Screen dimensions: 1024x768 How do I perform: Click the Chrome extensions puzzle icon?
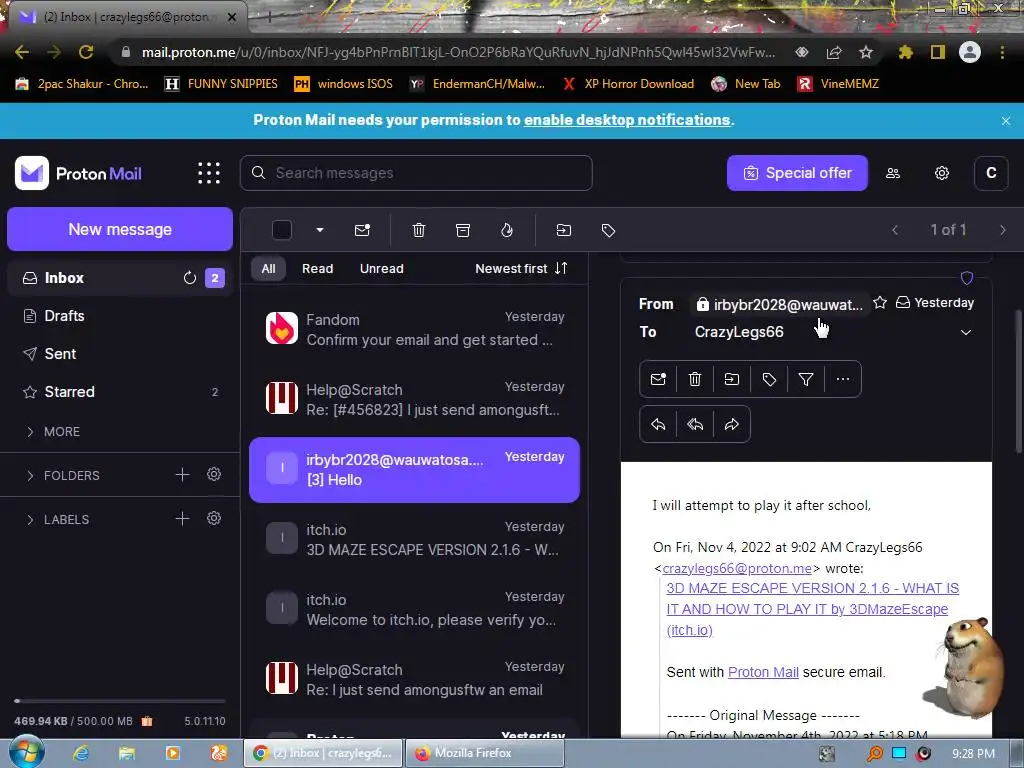coord(905,52)
